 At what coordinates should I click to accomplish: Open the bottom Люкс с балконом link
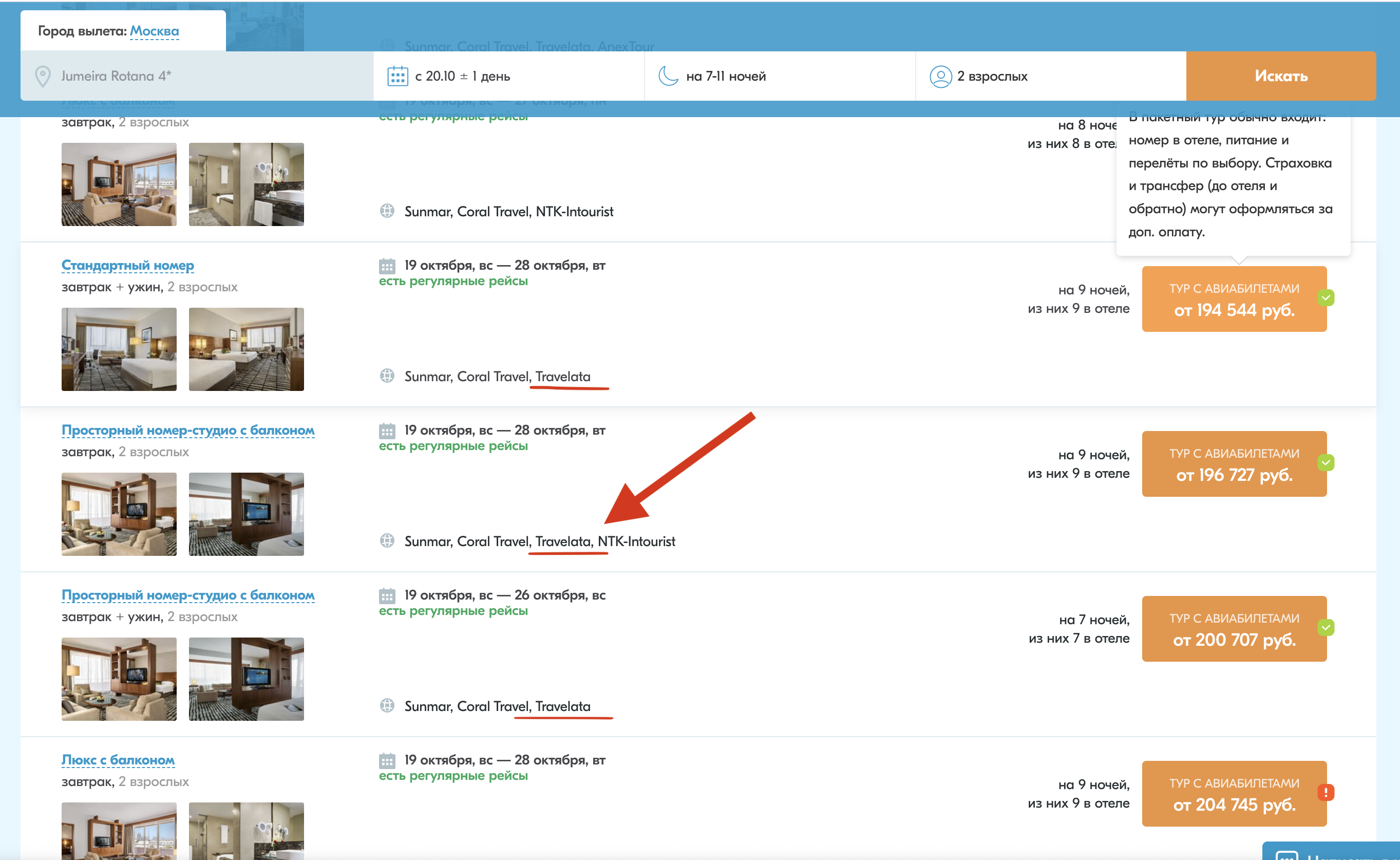point(118,760)
